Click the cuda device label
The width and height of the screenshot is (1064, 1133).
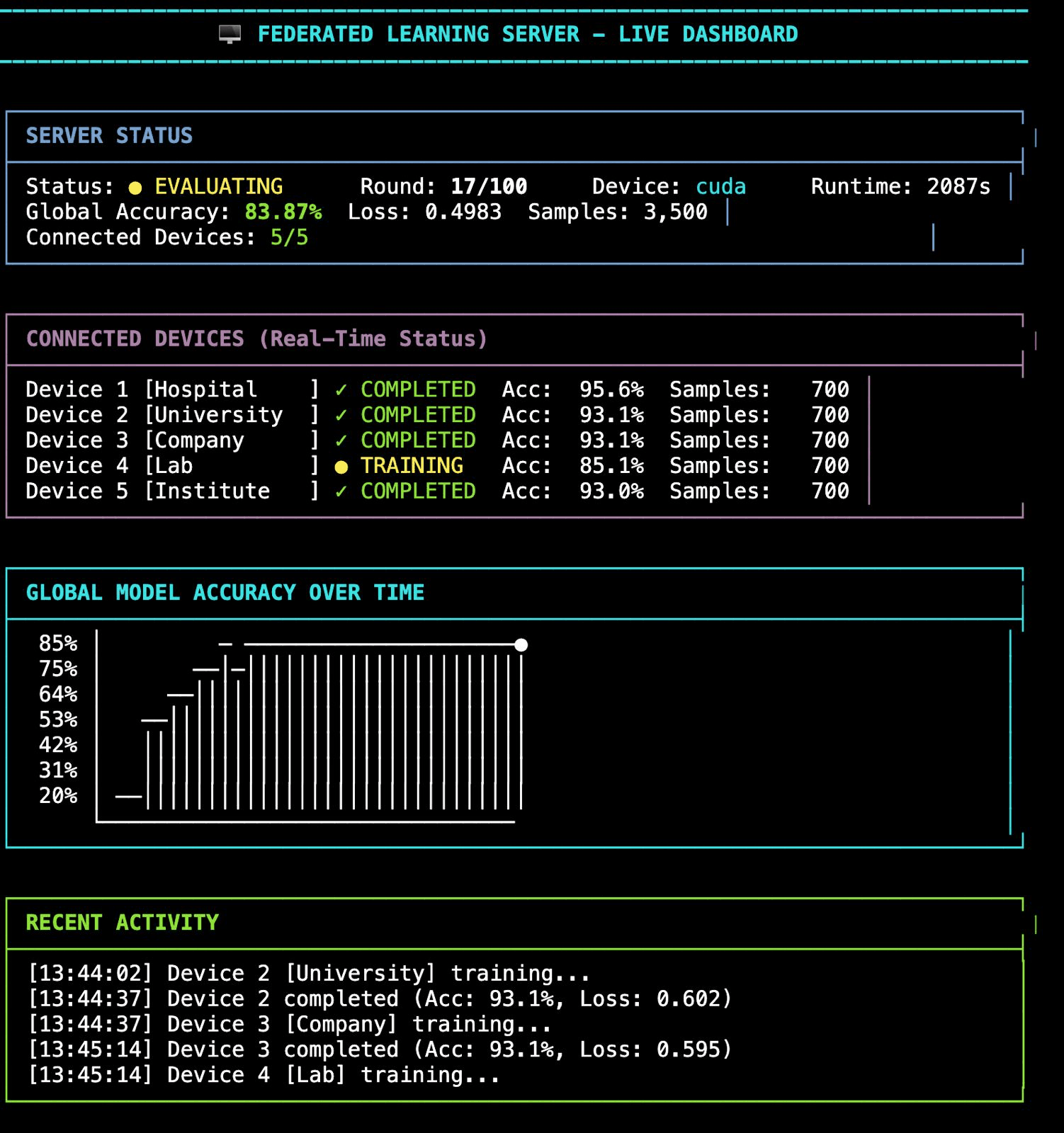[720, 187]
